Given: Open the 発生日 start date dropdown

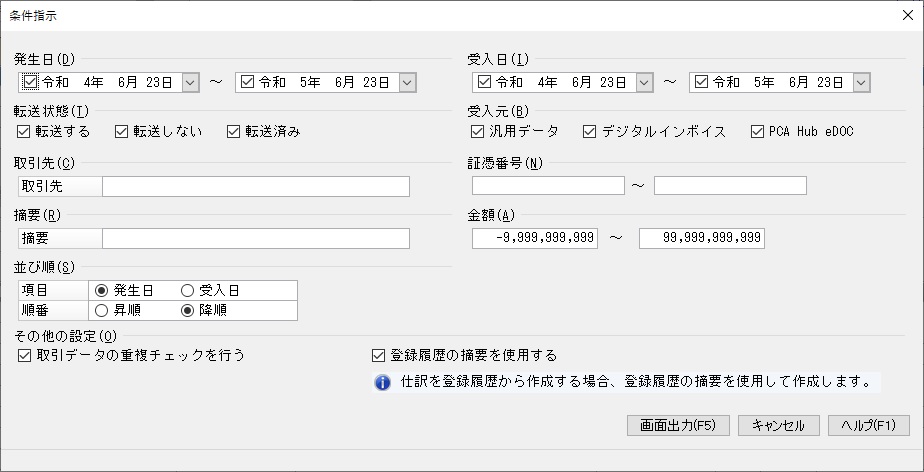Looking at the screenshot, I should [191, 82].
